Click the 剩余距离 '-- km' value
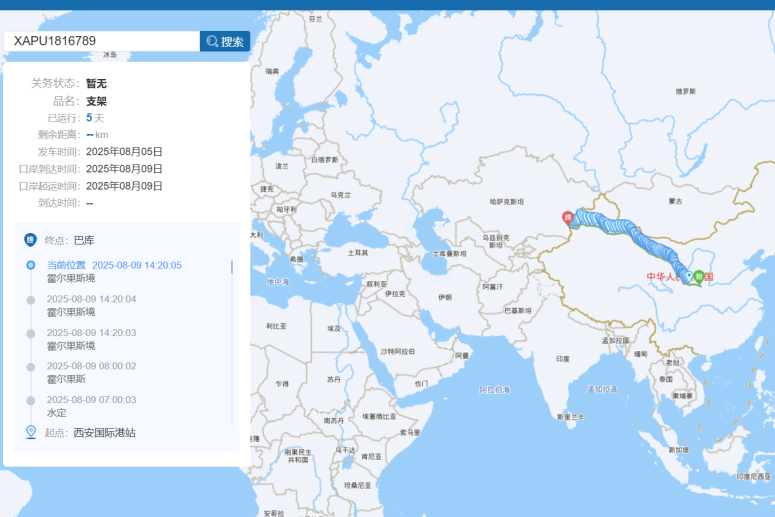The width and height of the screenshot is (775, 517). (x=97, y=135)
